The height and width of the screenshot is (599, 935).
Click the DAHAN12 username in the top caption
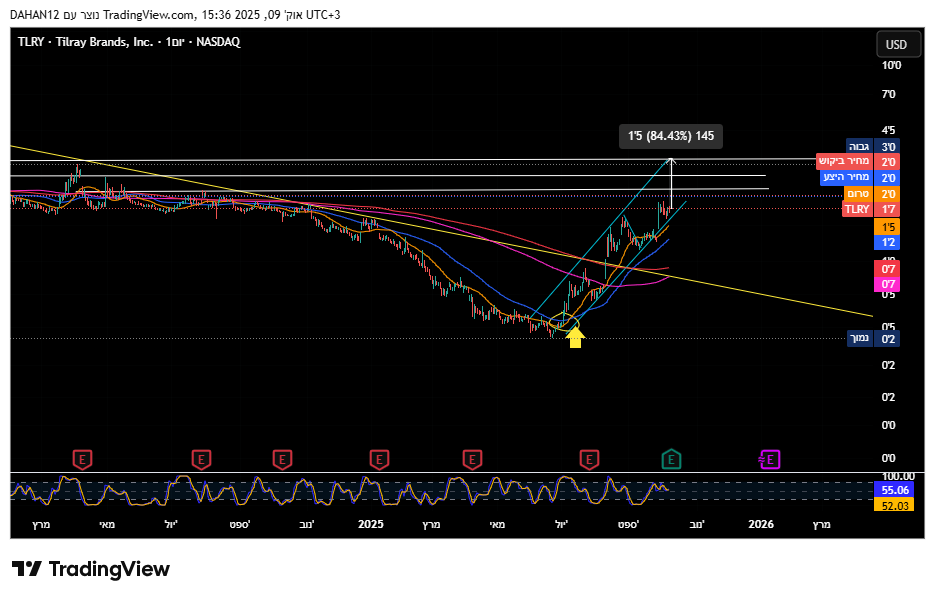pyautogui.click(x=35, y=15)
